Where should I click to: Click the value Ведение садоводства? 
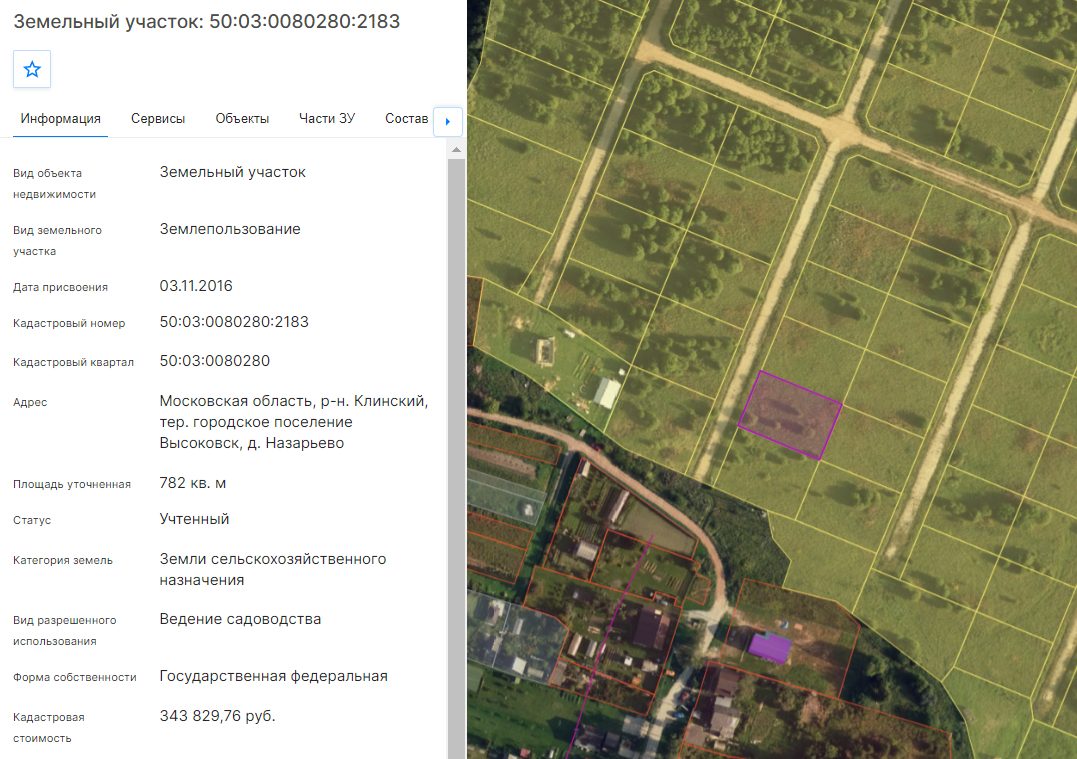tap(240, 619)
